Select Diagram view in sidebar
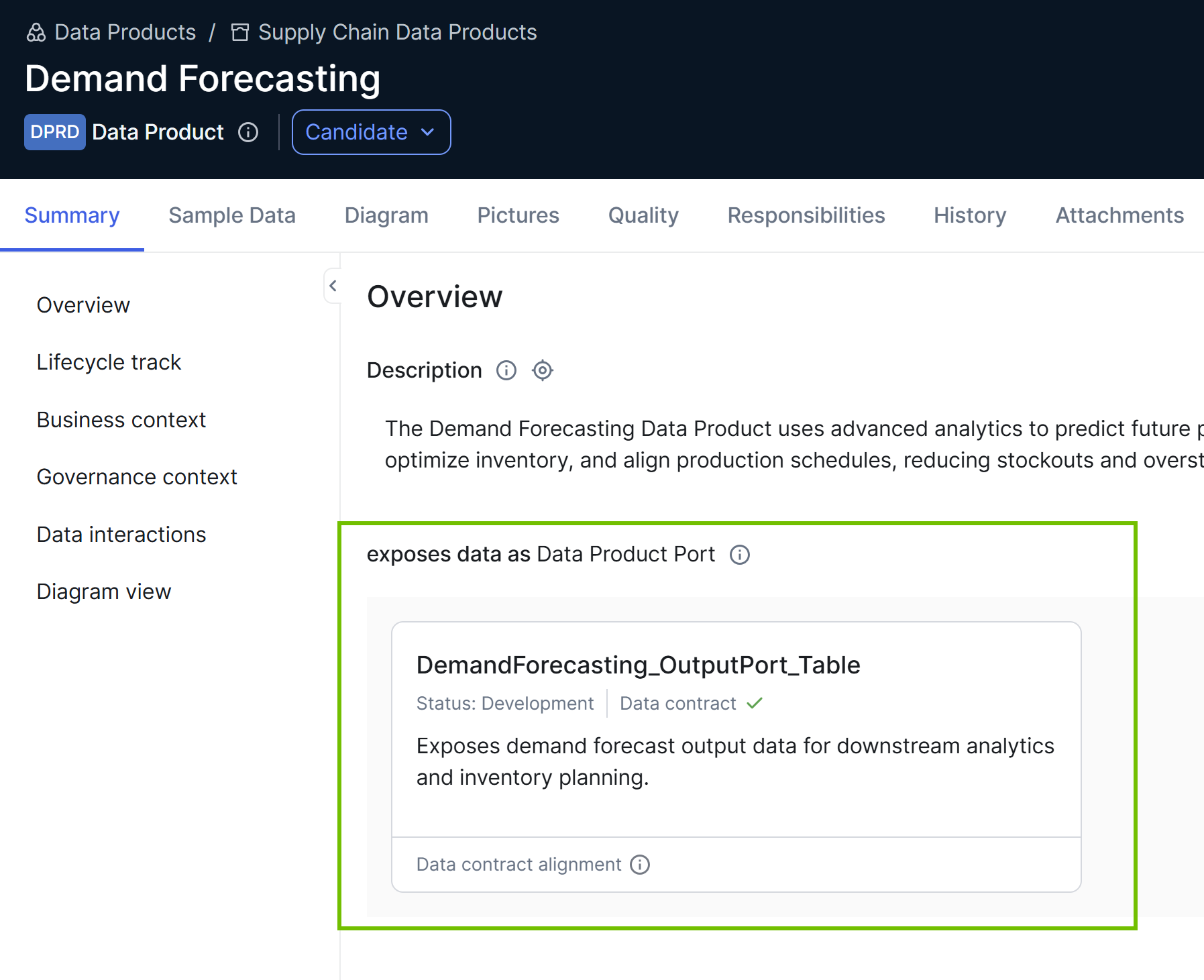The width and height of the screenshot is (1204, 980). (104, 592)
